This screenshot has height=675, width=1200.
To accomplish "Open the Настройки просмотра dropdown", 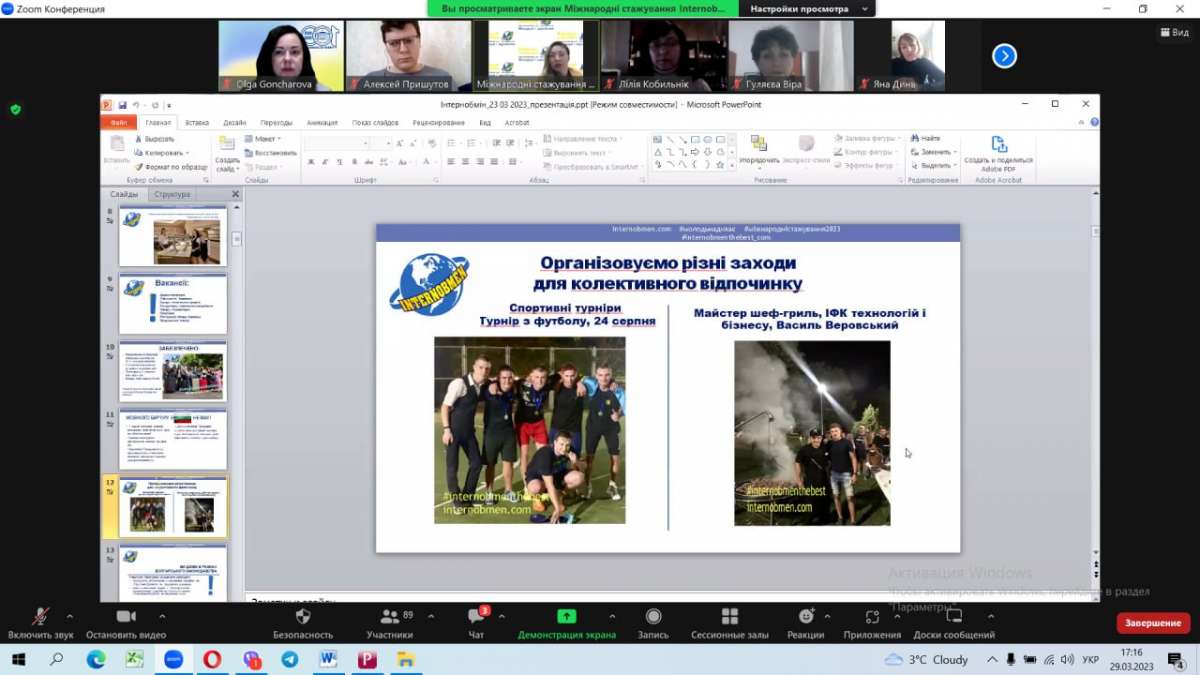I will coord(806,9).
